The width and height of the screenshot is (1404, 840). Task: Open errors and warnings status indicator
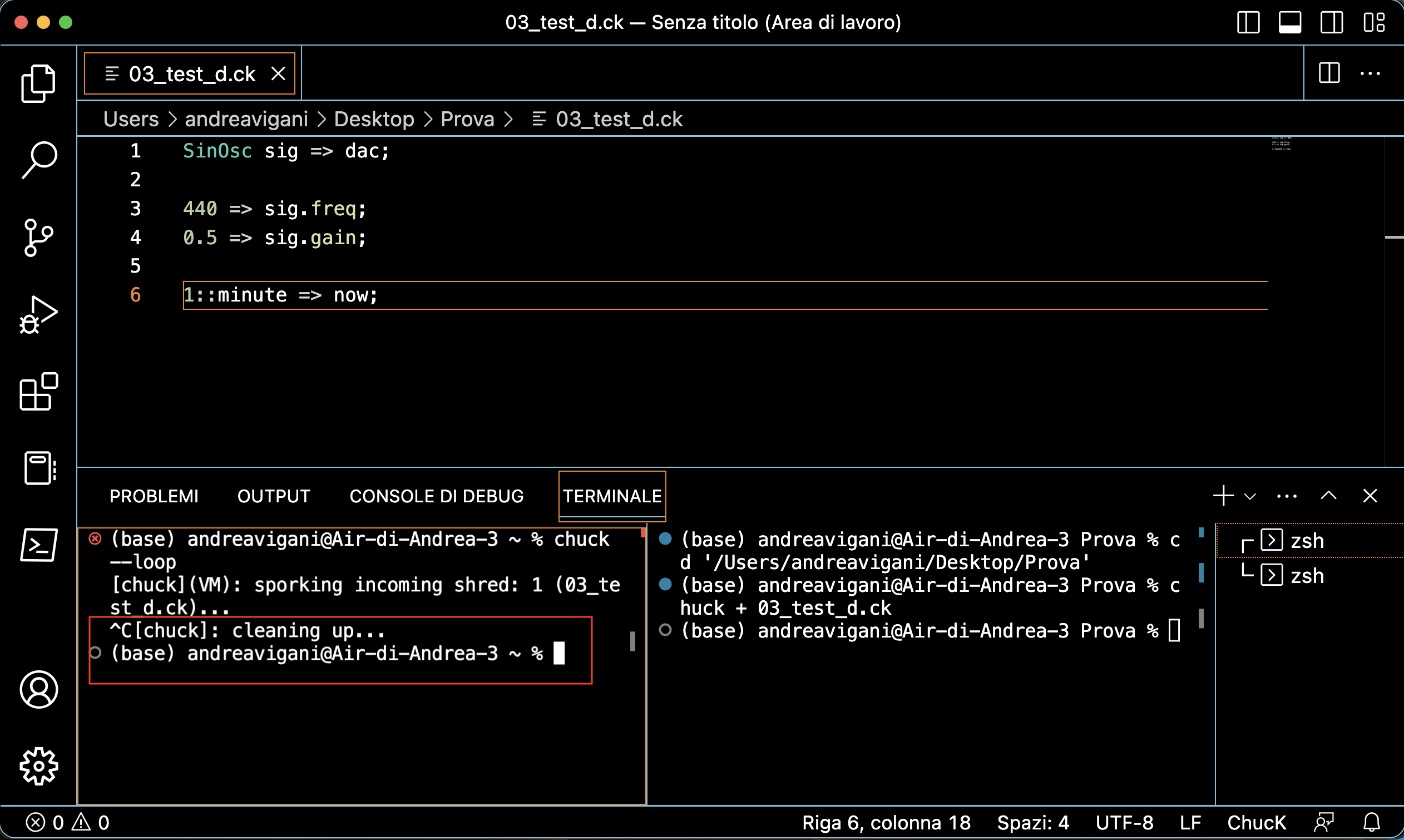tap(67, 822)
